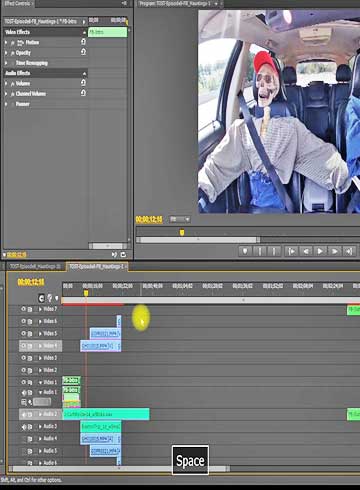Open the Program monitor zoom level dropdown
Screen dimensions: 360x490
click(x=180, y=219)
